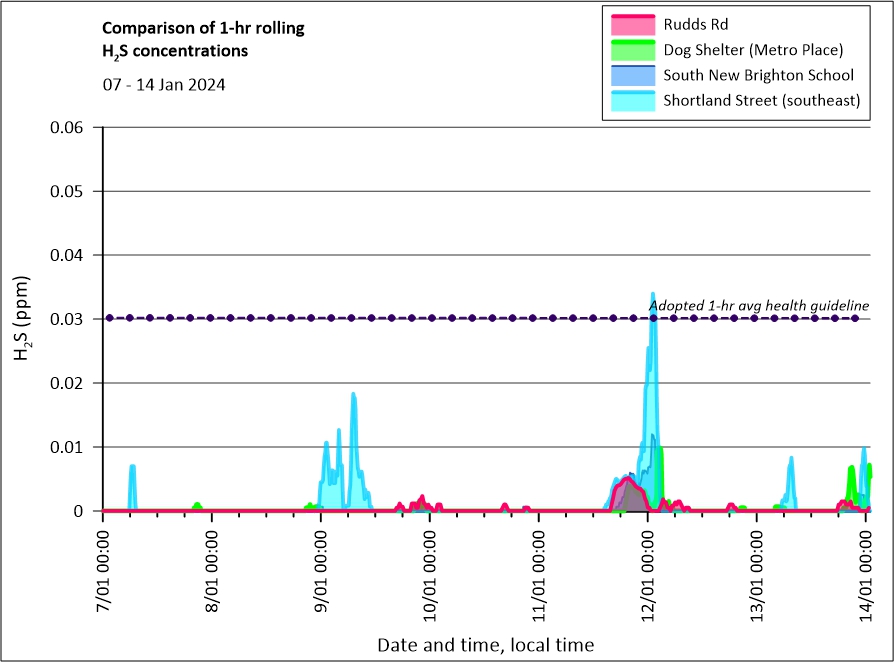Click the cyan Shortland Street legend swatch
This screenshot has height=662, width=894.
pos(632,100)
